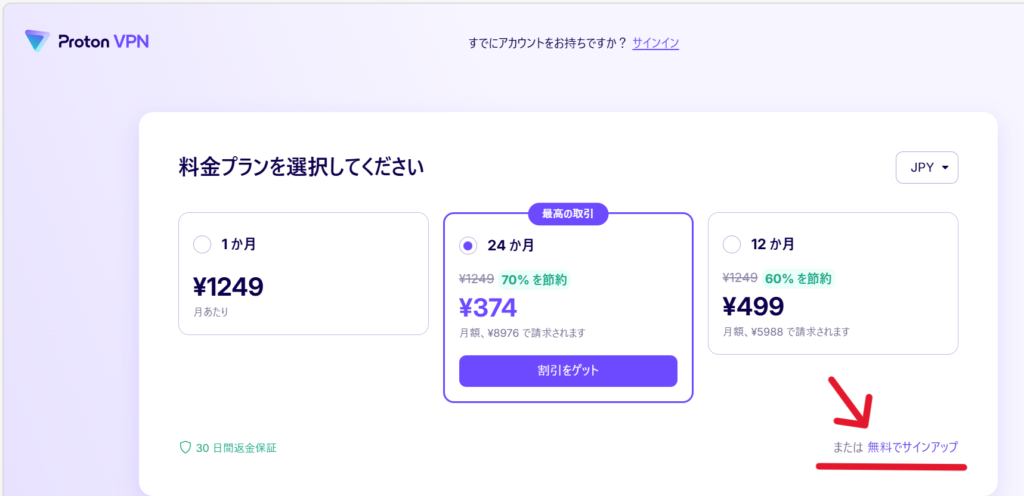This screenshot has height=496, width=1024.
Task: Select the 1か月 plan radio button
Action: 202,244
